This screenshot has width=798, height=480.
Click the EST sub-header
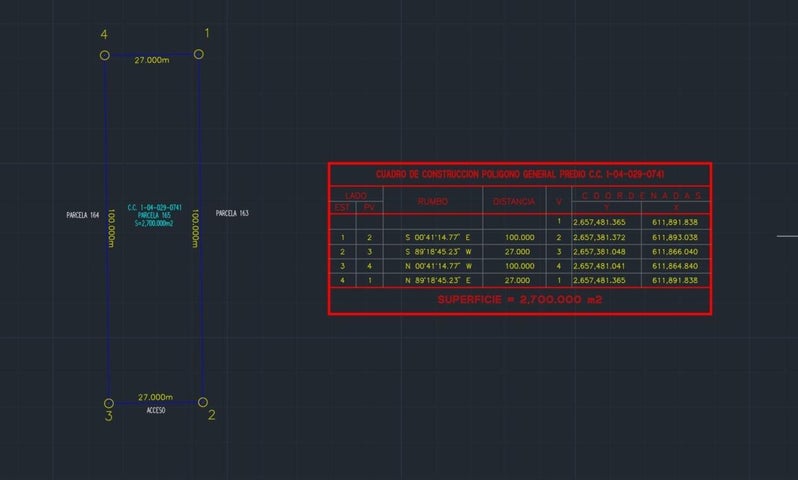[x=342, y=207]
